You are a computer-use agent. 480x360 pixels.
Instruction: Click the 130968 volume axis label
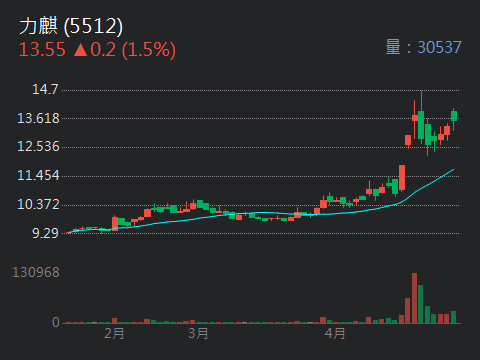coord(36,273)
